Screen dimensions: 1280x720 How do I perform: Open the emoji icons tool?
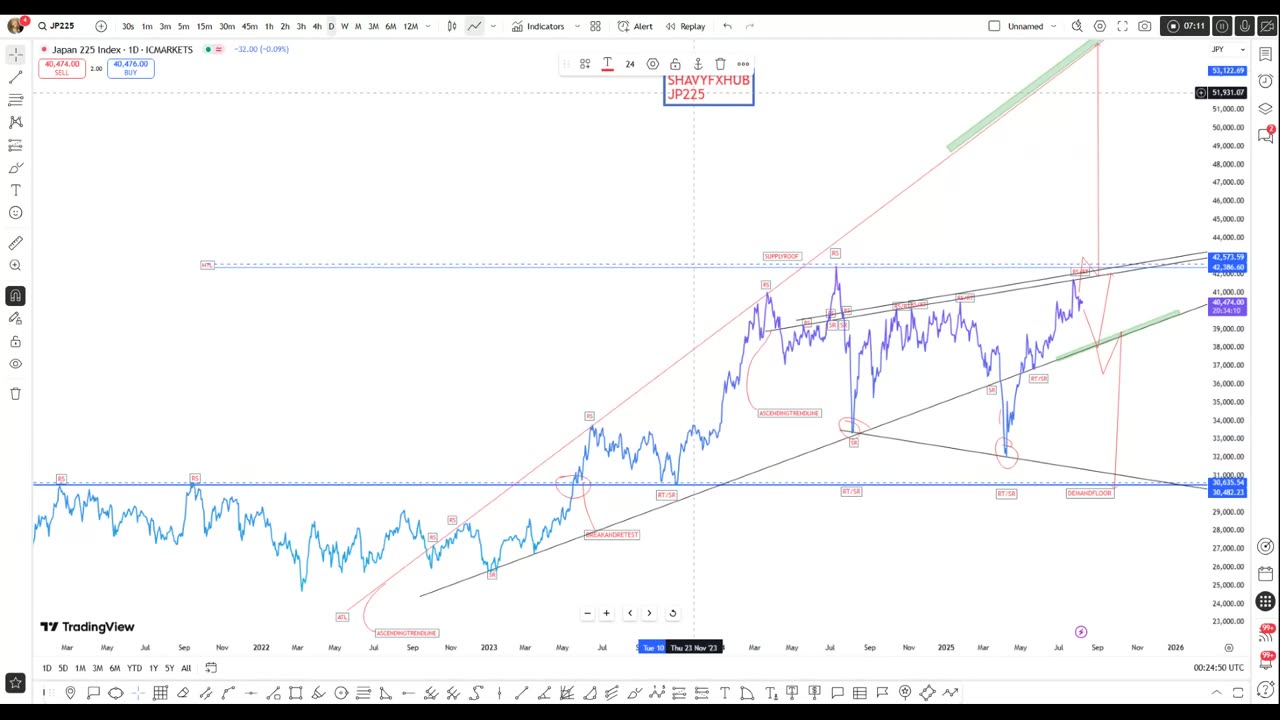(15, 212)
